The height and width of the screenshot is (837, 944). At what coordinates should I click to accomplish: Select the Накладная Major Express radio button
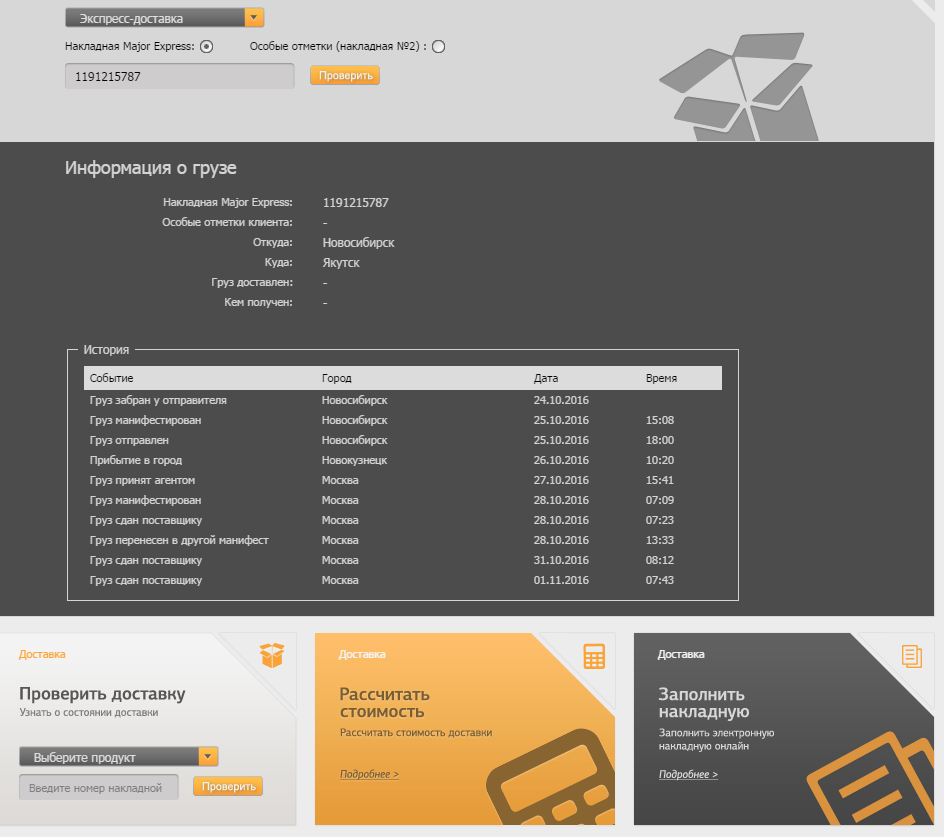(206, 46)
